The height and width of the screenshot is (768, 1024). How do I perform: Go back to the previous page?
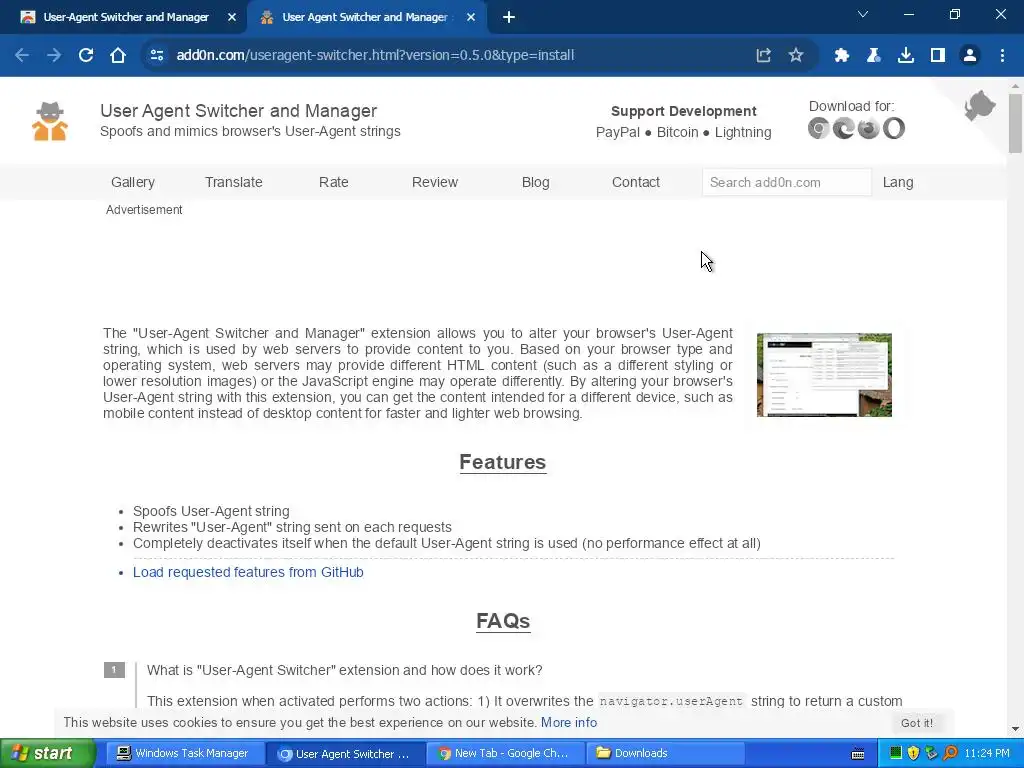[x=22, y=56]
